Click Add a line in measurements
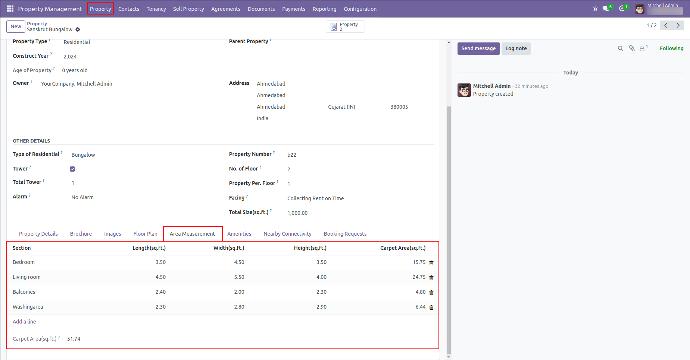690x360 pixels. pos(24,322)
